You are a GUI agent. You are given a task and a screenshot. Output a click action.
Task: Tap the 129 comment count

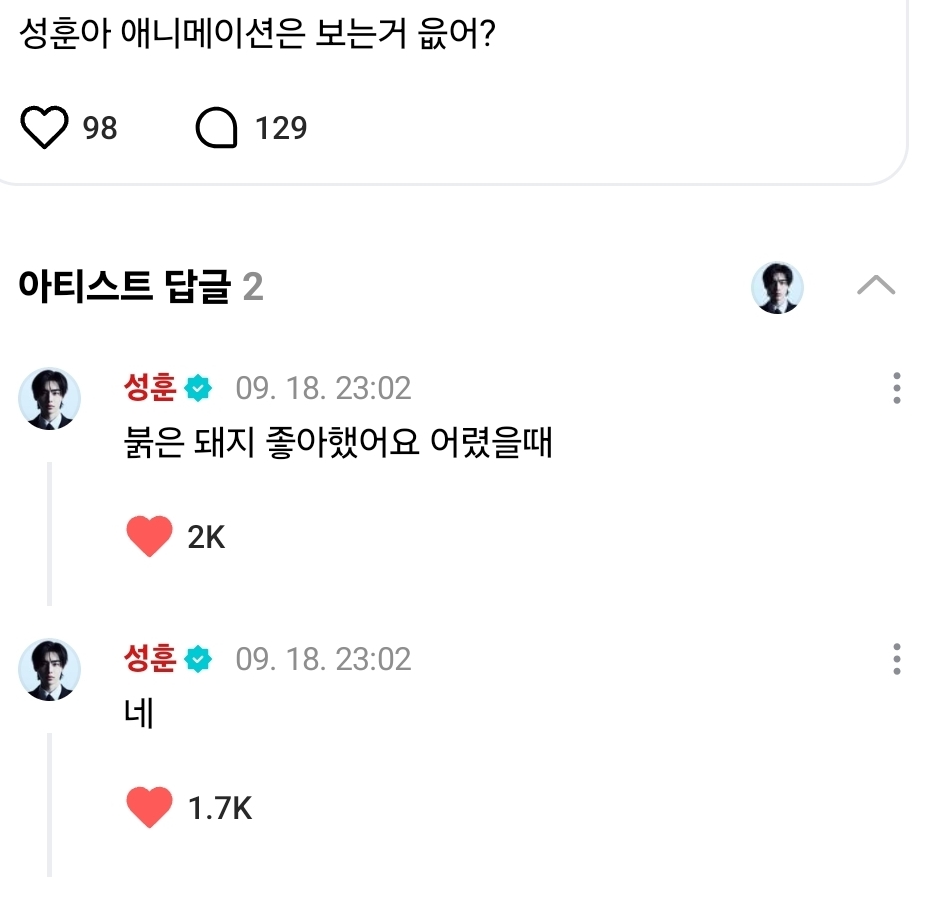coord(281,128)
